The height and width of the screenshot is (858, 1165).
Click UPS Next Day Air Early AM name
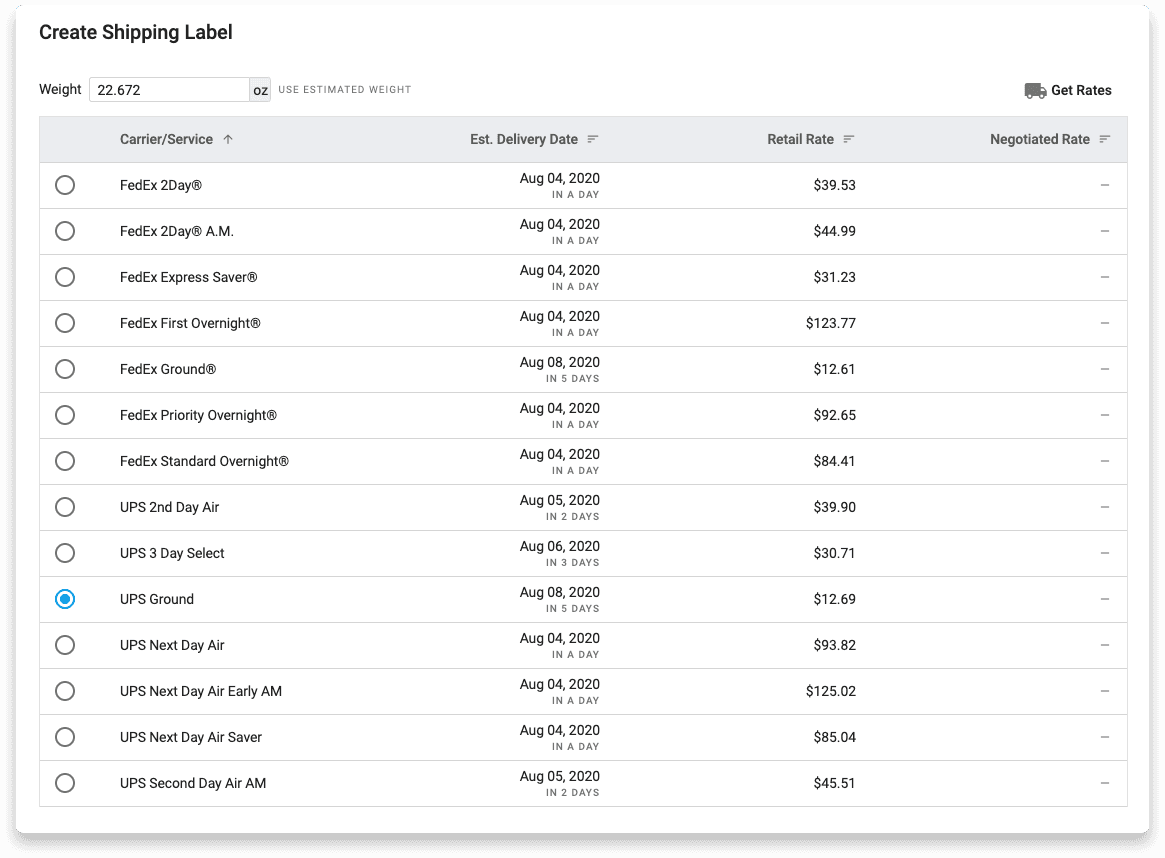[201, 692]
